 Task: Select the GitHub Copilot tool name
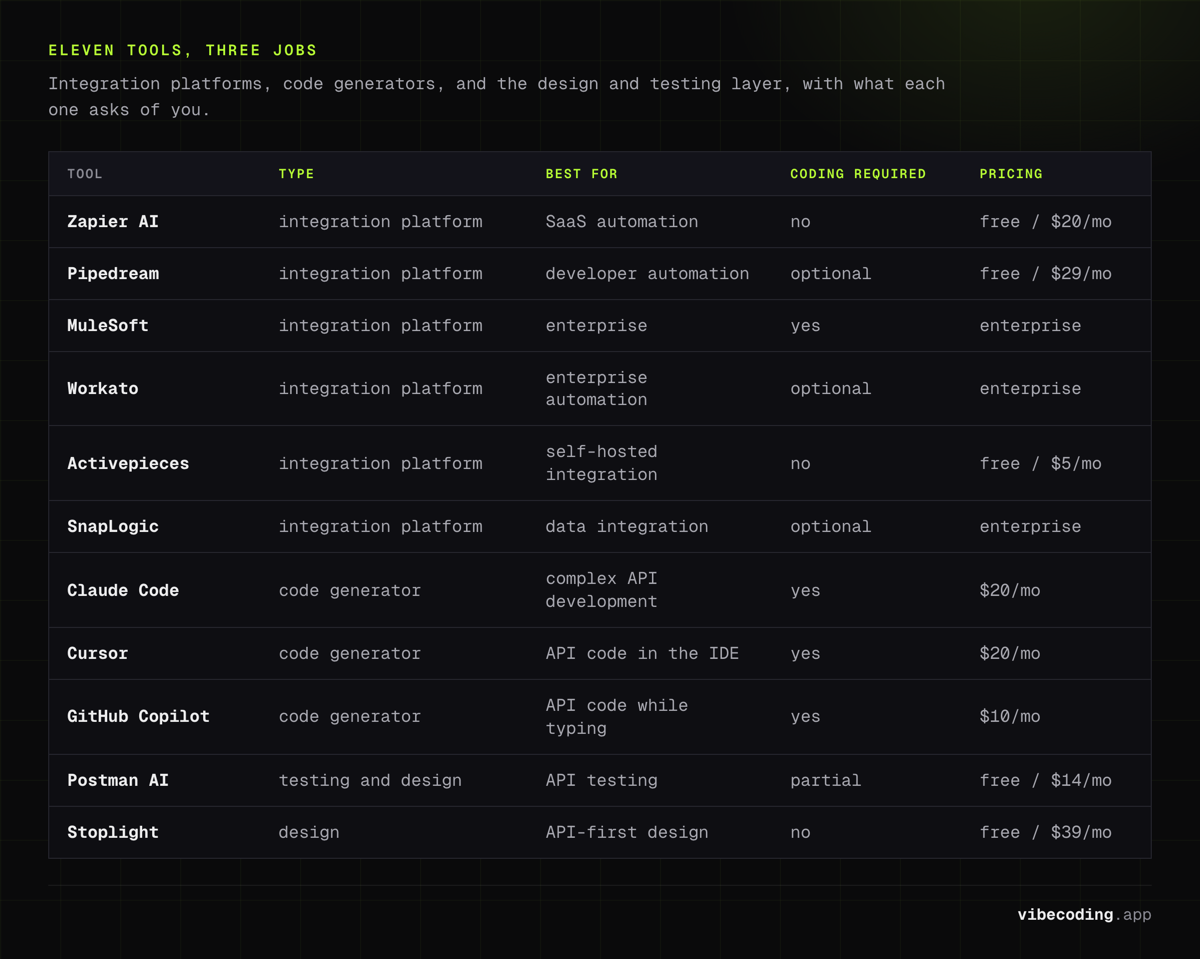click(138, 717)
